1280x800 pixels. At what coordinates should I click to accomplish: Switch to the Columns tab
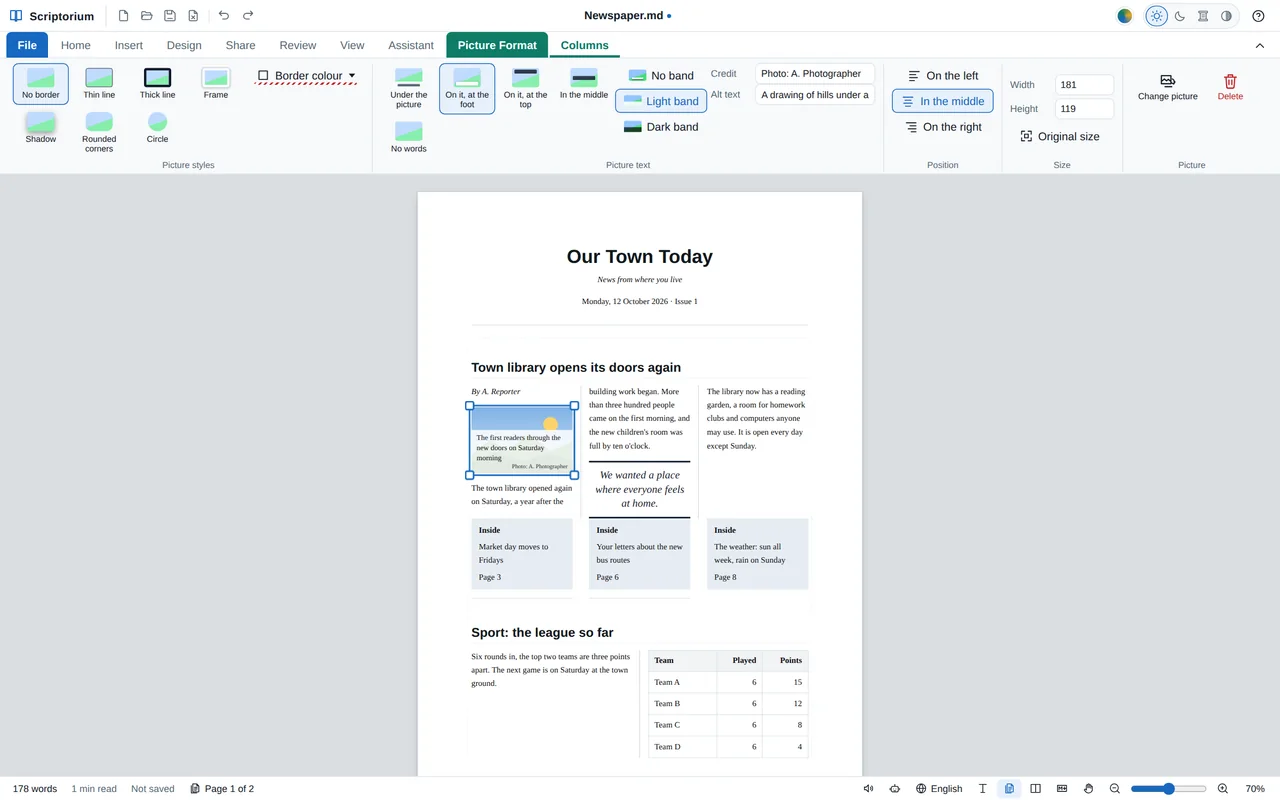click(x=584, y=45)
